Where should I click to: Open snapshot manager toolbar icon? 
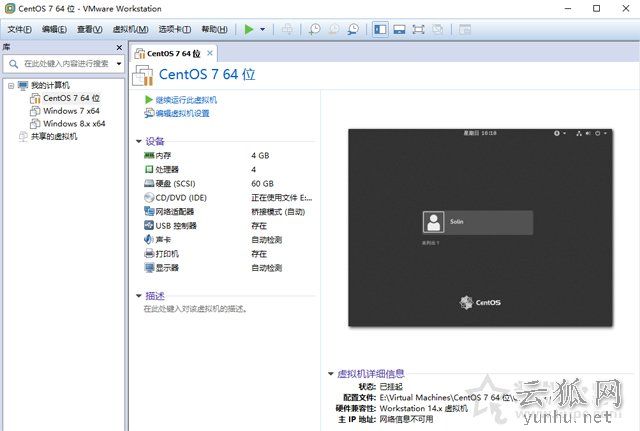pyautogui.click(x=353, y=29)
